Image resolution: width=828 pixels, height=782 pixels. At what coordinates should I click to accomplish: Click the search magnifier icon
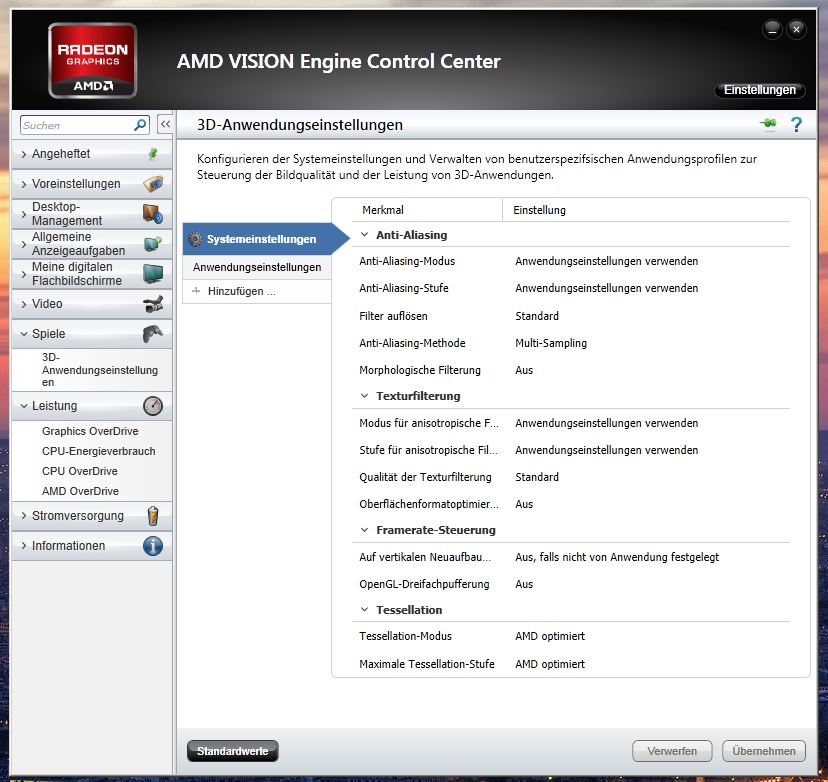pyautogui.click(x=140, y=125)
